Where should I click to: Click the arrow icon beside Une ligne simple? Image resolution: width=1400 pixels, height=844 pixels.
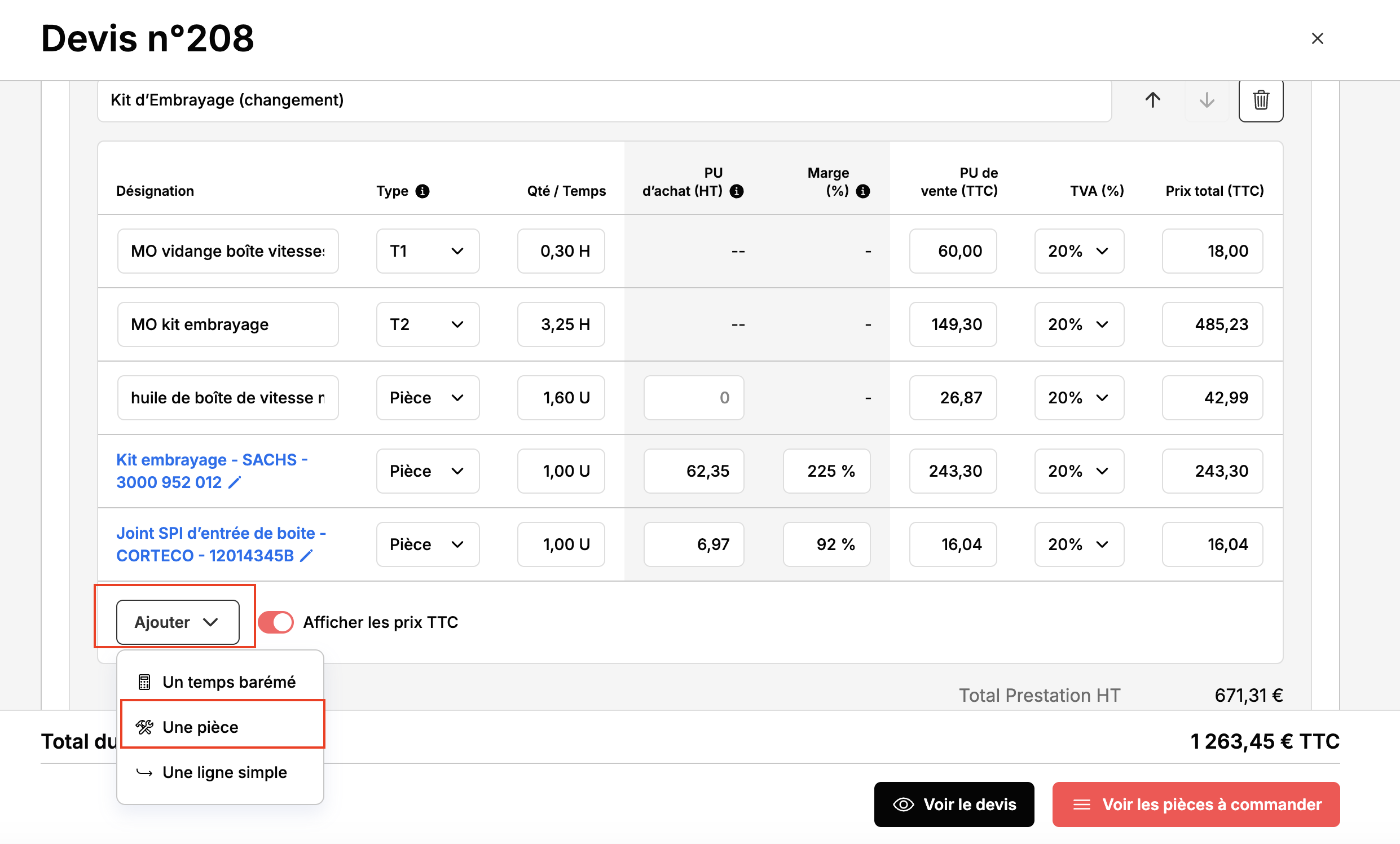pyautogui.click(x=144, y=772)
